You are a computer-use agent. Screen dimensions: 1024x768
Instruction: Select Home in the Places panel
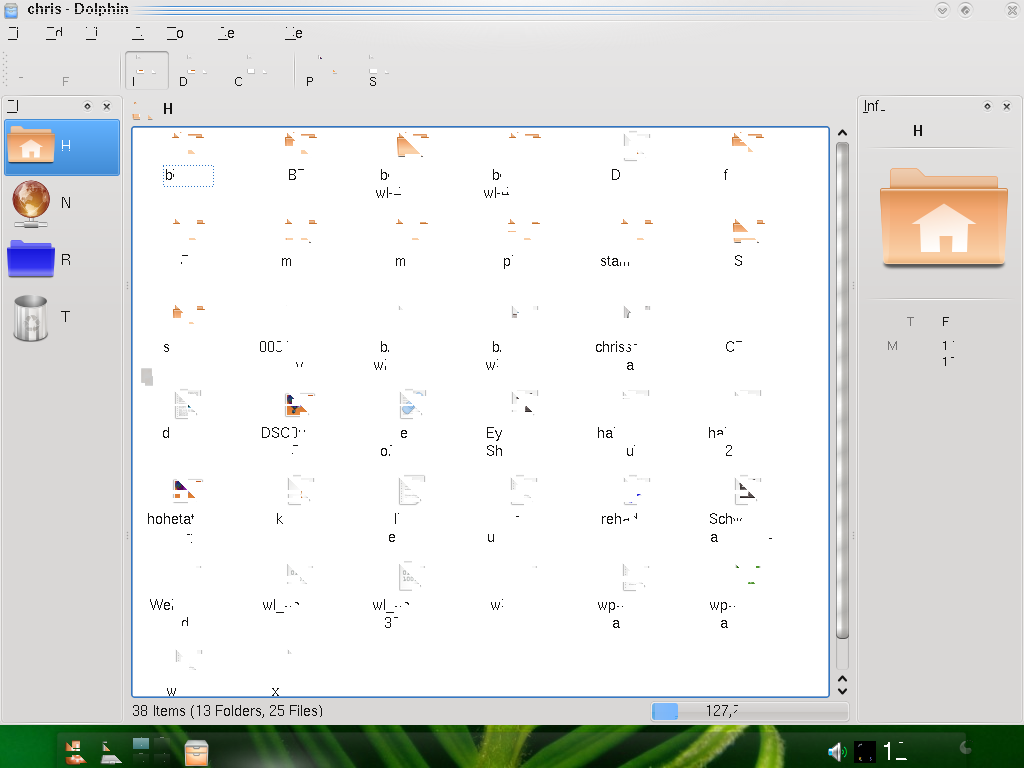pyautogui.click(x=60, y=147)
